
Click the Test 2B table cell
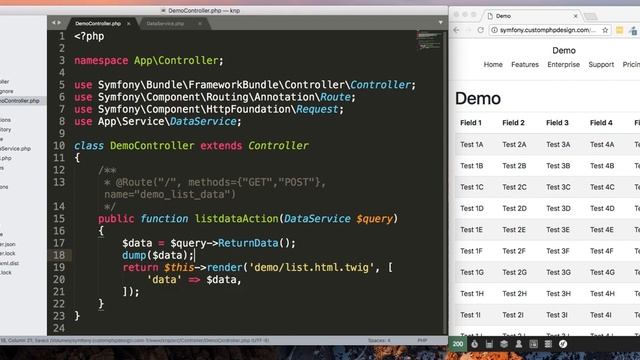pos(514,166)
